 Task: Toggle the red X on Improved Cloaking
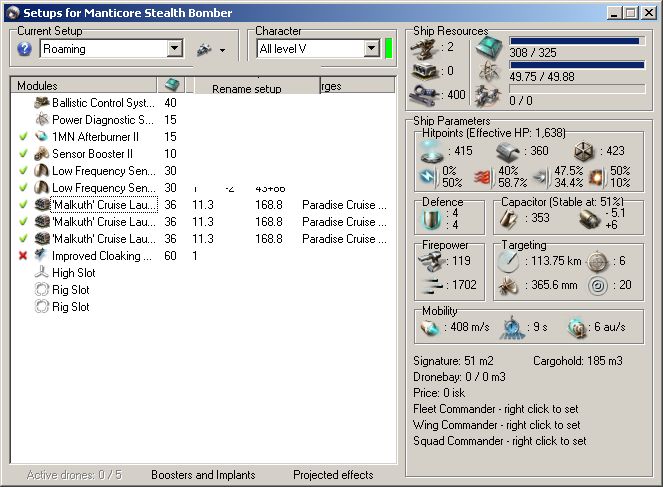pos(23,256)
